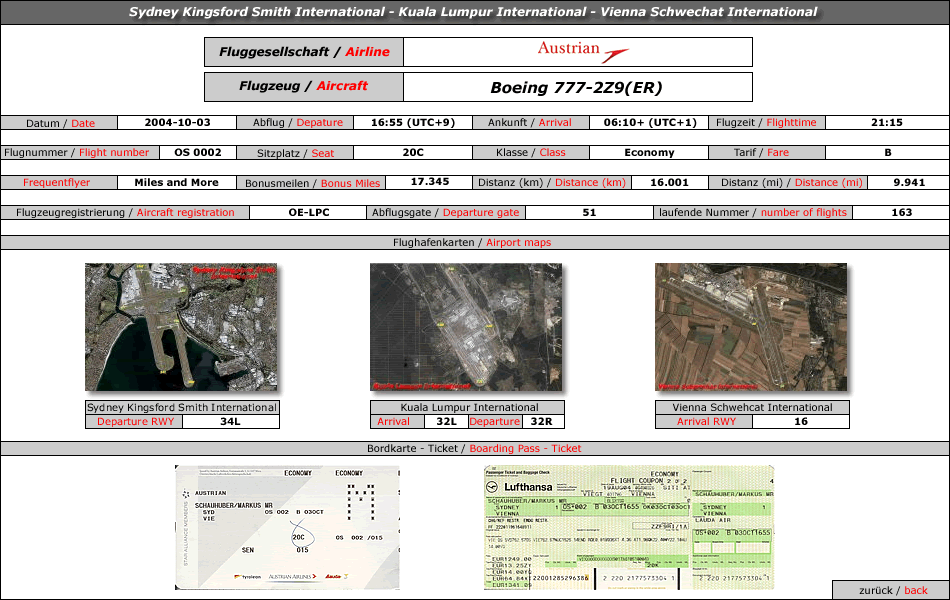Click the Flugzeug / Aircraft label
The image size is (950, 600).
pos(304,86)
